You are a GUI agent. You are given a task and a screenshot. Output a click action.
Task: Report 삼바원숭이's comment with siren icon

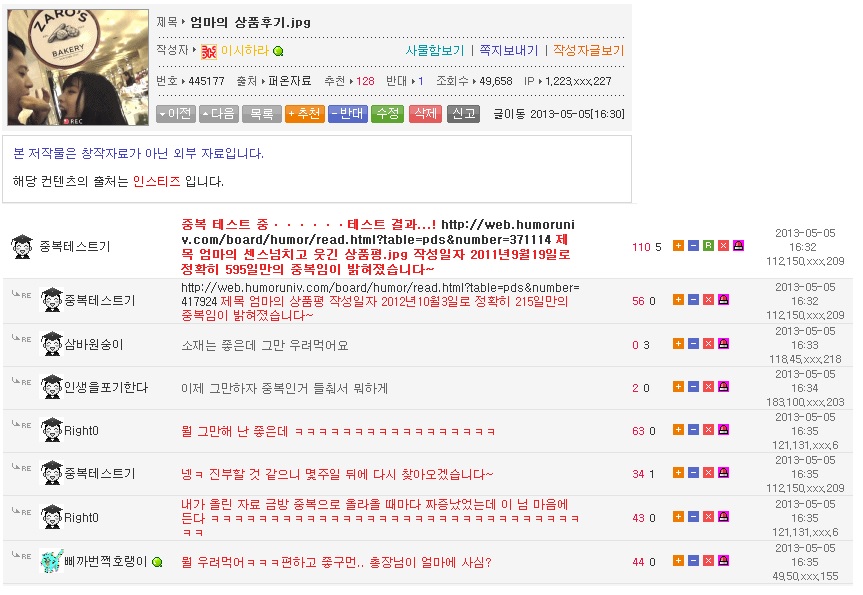pyautogui.click(x=724, y=344)
